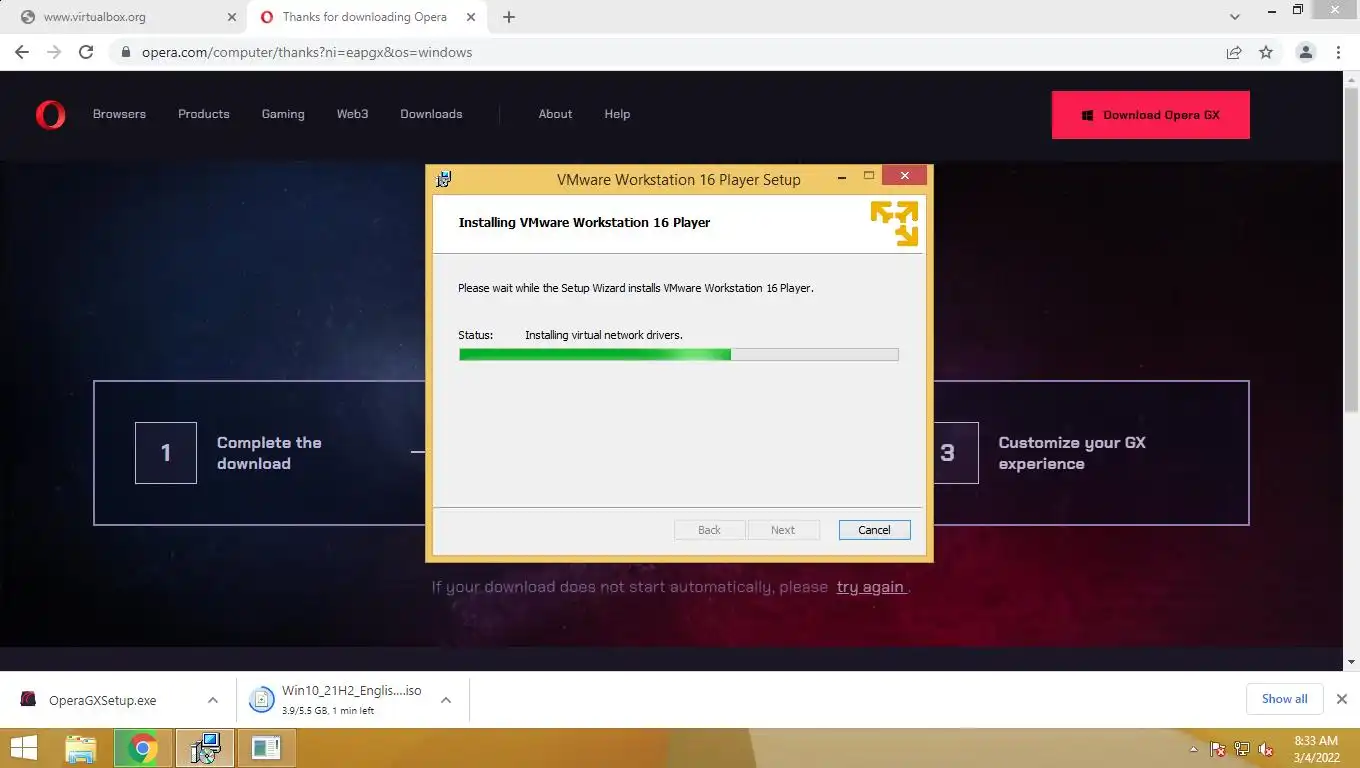The height and width of the screenshot is (768, 1360).
Task: Open File Explorer from taskbar
Action: click(81, 748)
